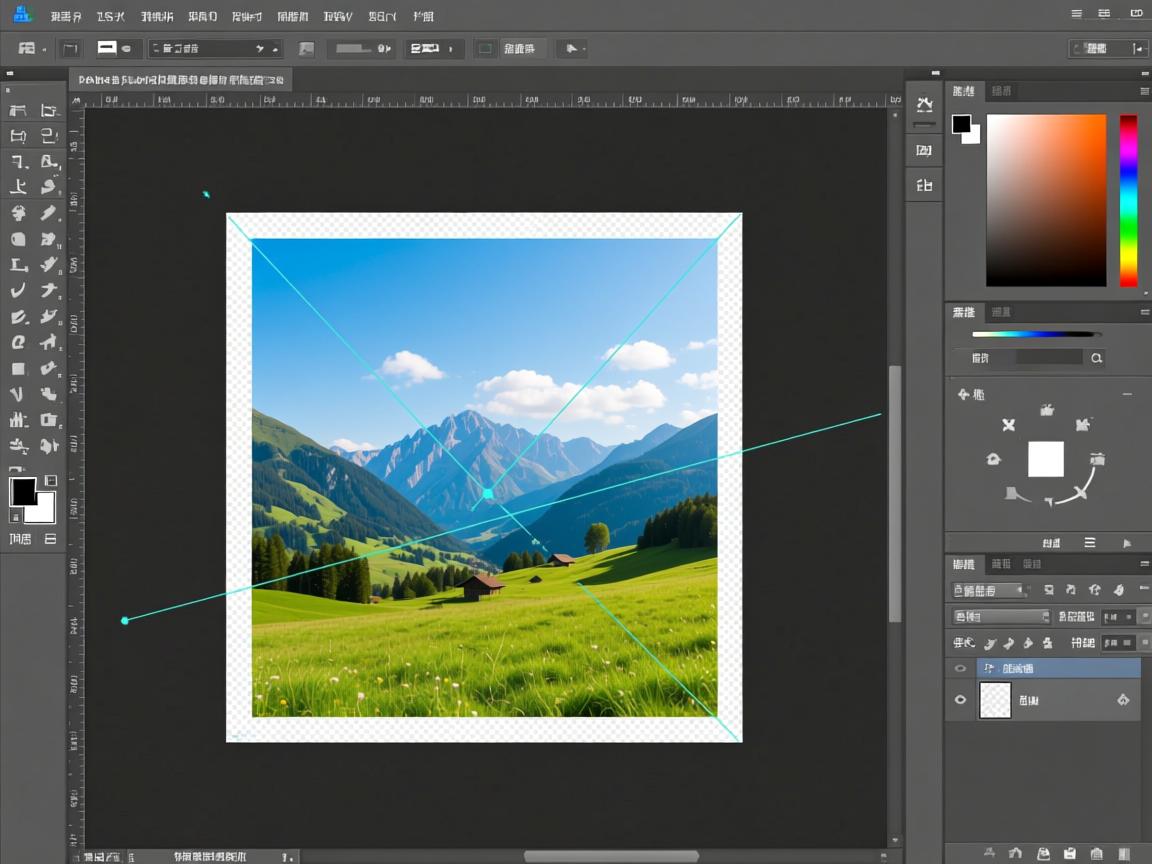Viewport: 1152px width, 864px height.
Task: Open the wide dropdown in the options bar
Action: click(x=215, y=48)
